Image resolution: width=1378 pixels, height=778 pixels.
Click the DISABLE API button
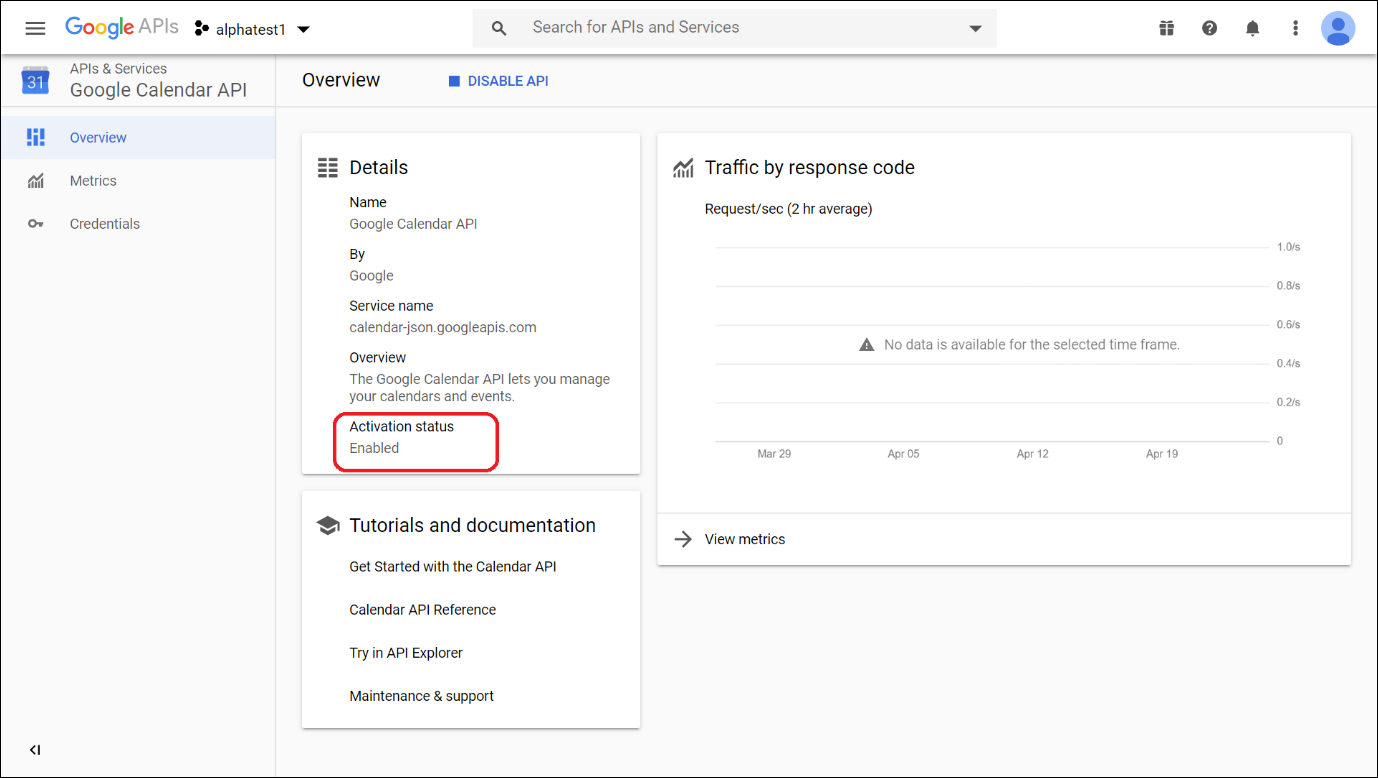click(498, 81)
